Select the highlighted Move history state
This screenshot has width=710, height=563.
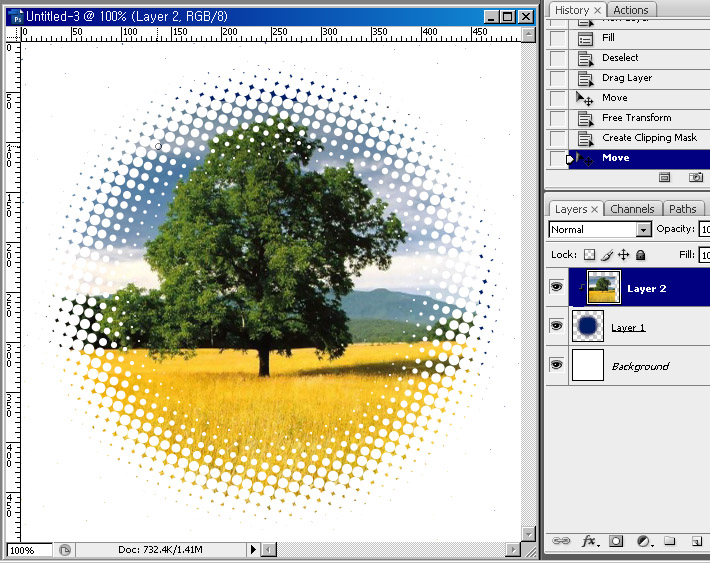(x=639, y=159)
